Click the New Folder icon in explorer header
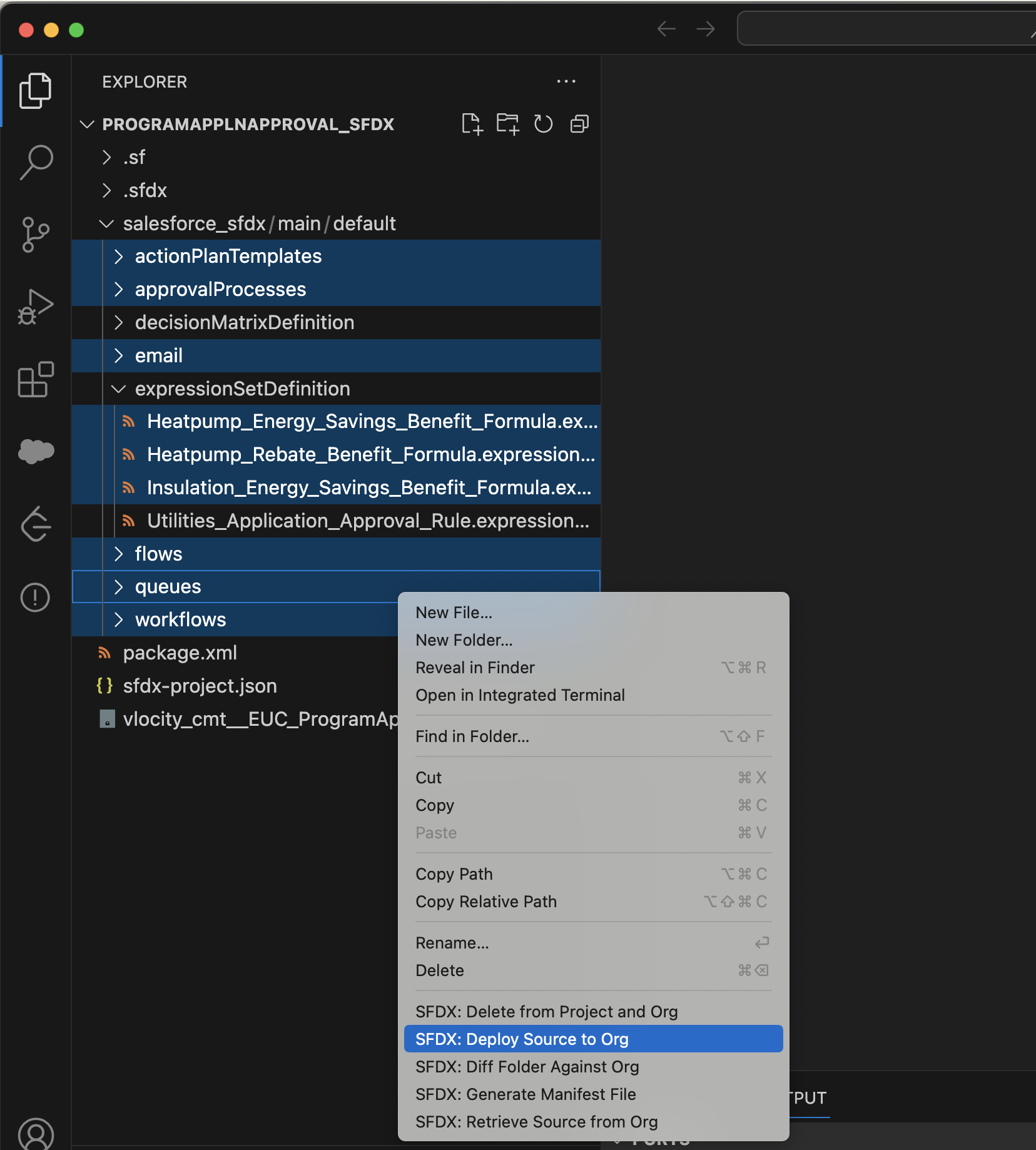This screenshot has height=1150, width=1036. click(508, 124)
